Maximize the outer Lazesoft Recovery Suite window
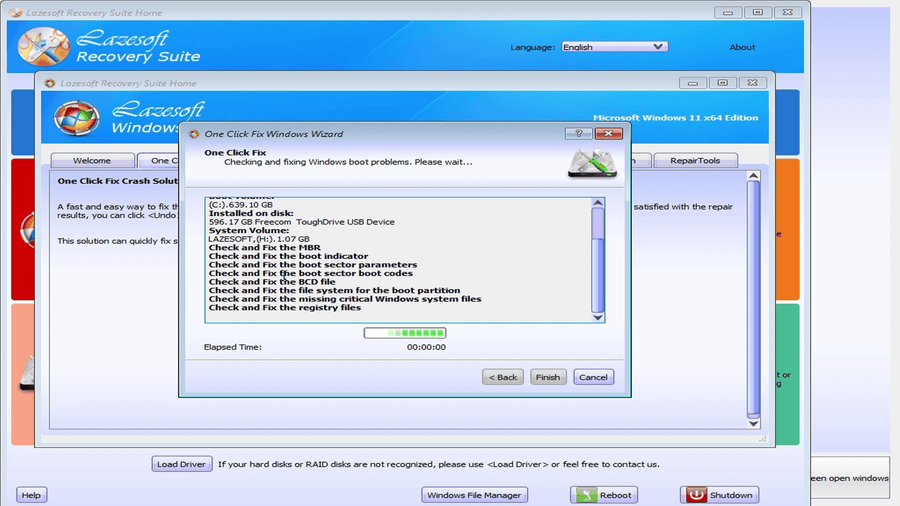The width and height of the screenshot is (900, 506). pyautogui.click(x=758, y=12)
